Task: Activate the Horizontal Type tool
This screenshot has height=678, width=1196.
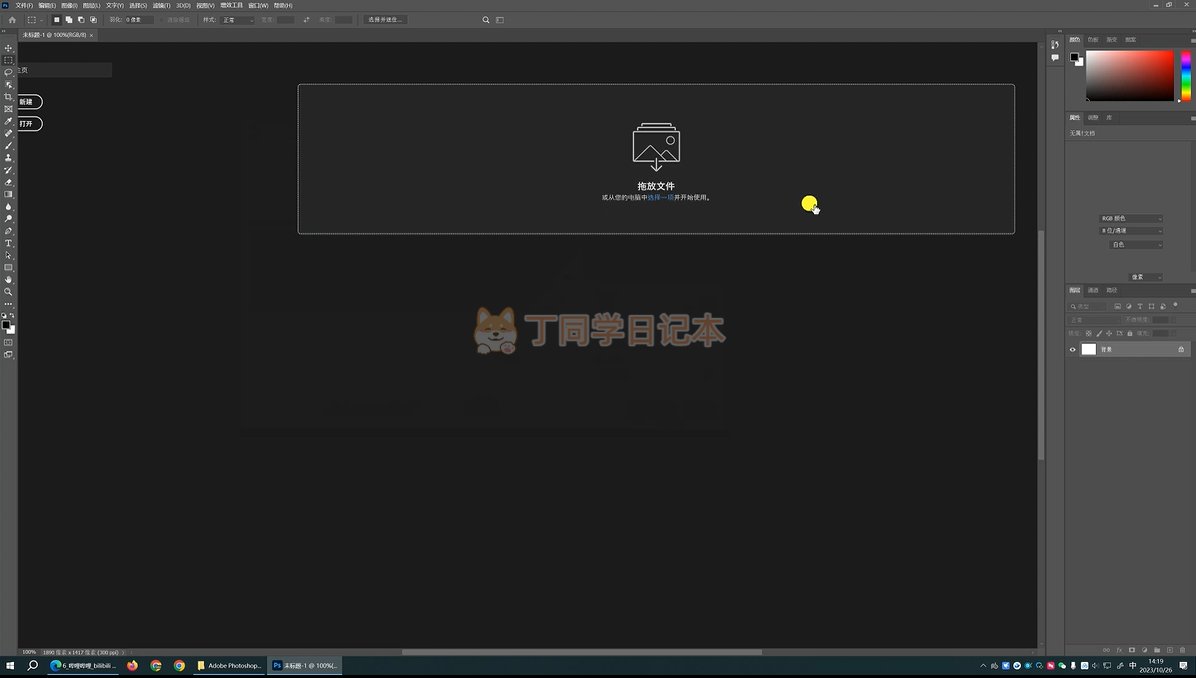Action: point(9,243)
